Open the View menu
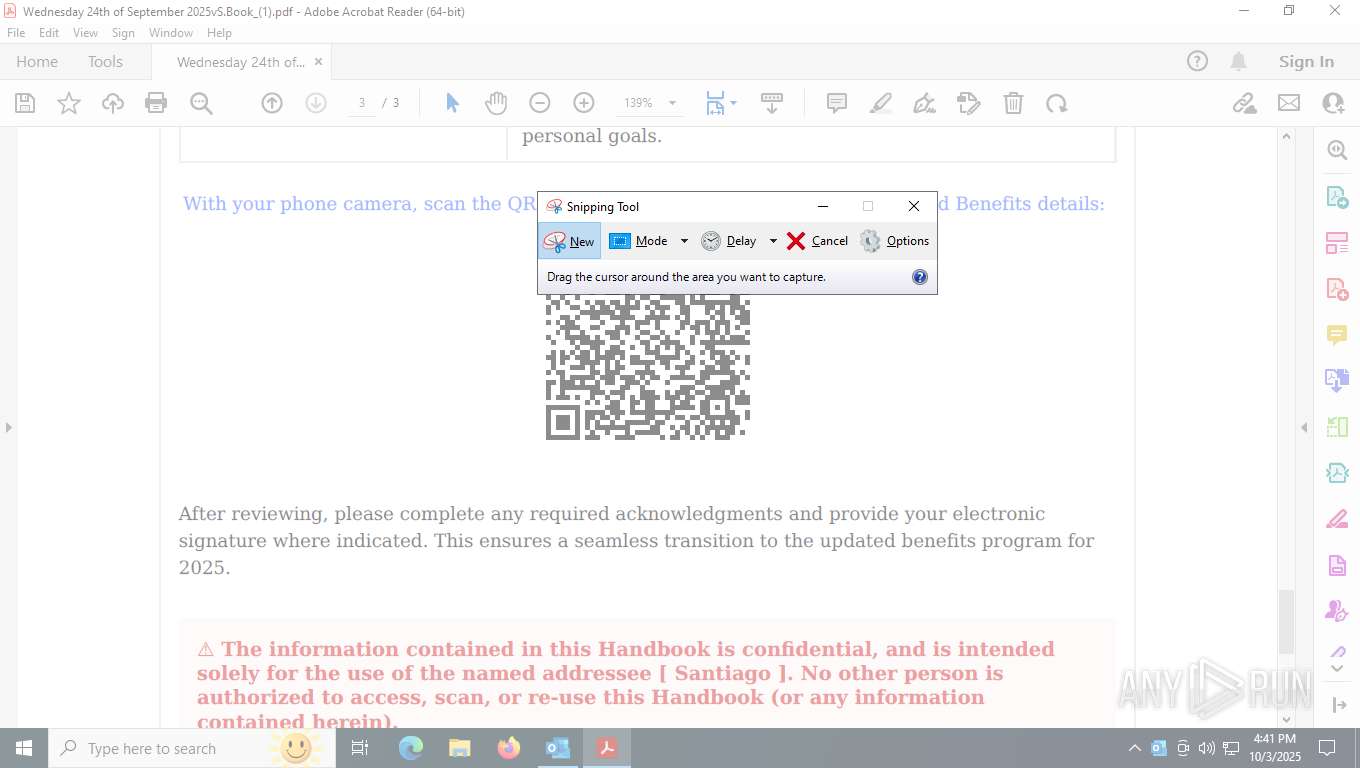Screen dimensions: 1360x768 pos(85,33)
